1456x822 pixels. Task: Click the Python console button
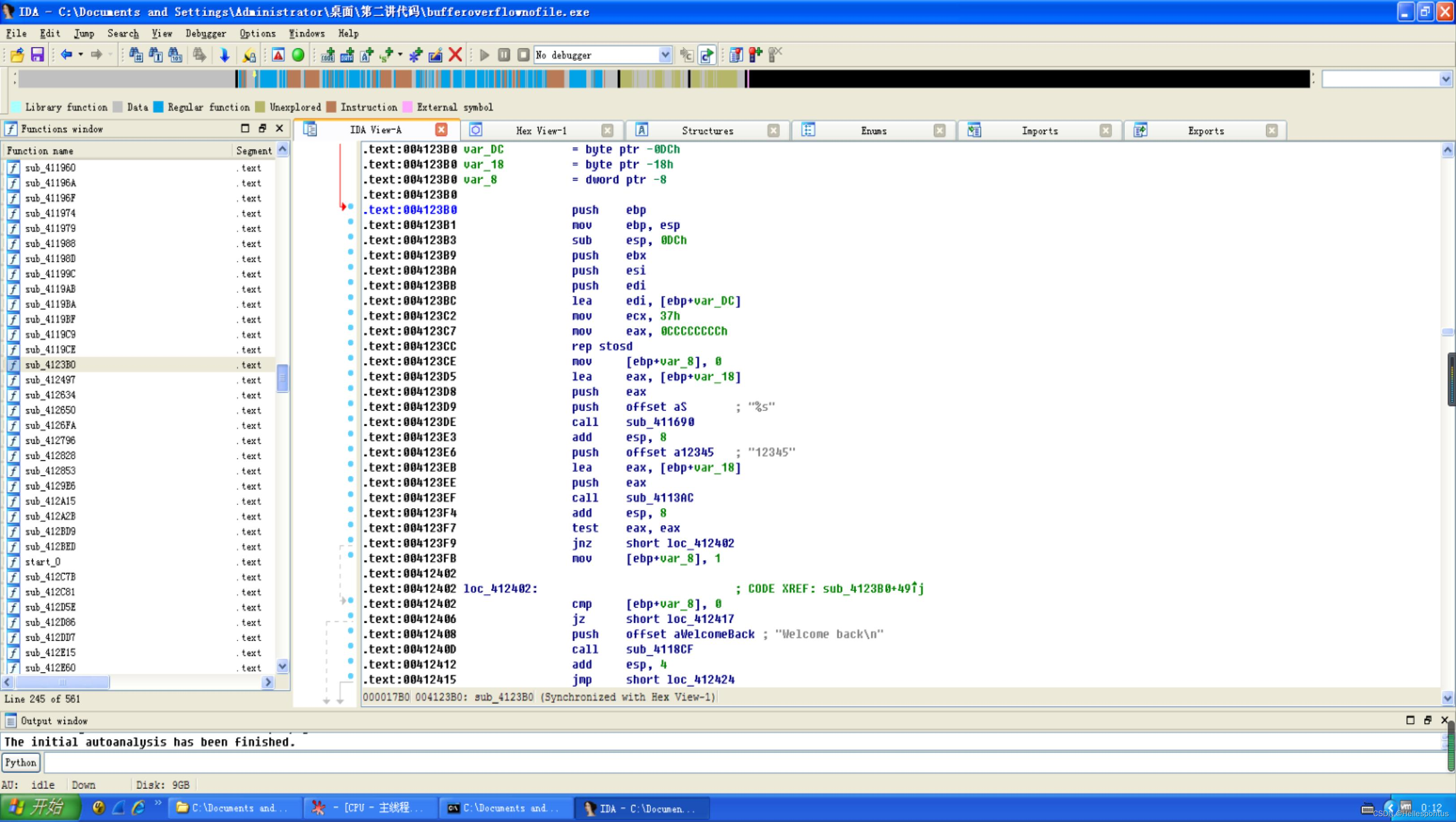[21, 762]
